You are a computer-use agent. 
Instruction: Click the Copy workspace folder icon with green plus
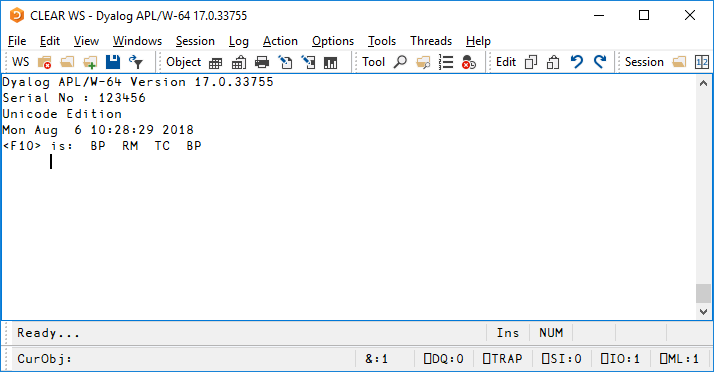pos(90,62)
